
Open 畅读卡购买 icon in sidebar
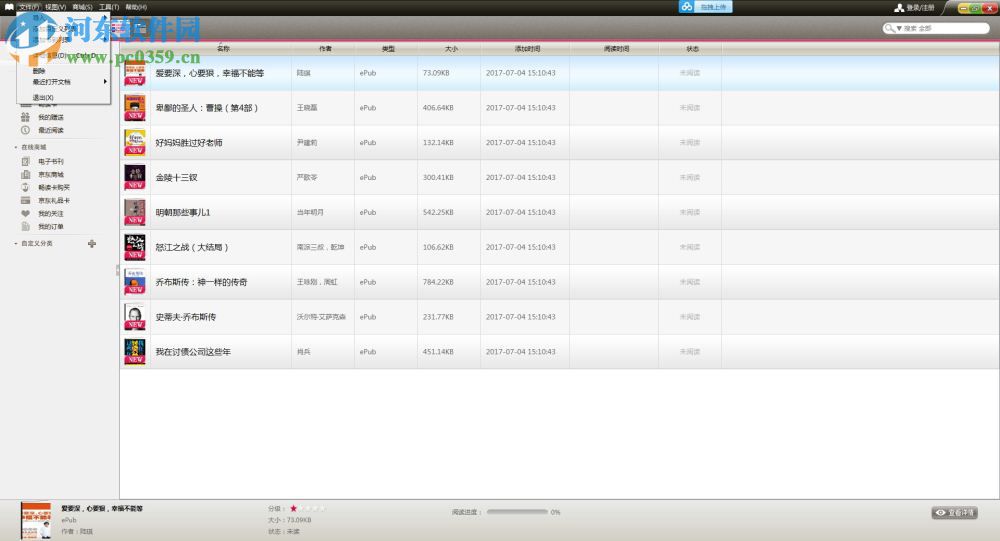(26, 187)
